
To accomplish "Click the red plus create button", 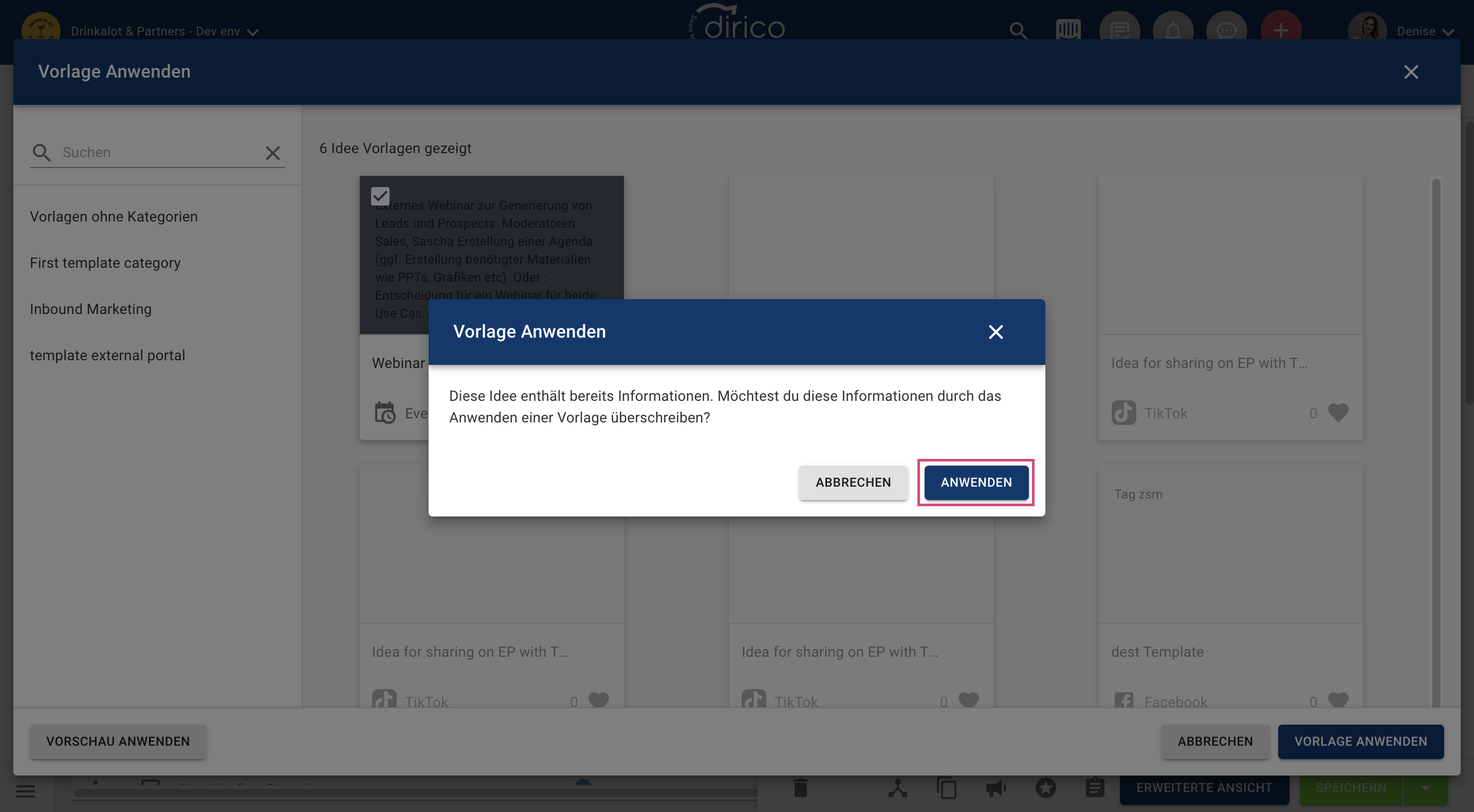I will [x=1281, y=31].
